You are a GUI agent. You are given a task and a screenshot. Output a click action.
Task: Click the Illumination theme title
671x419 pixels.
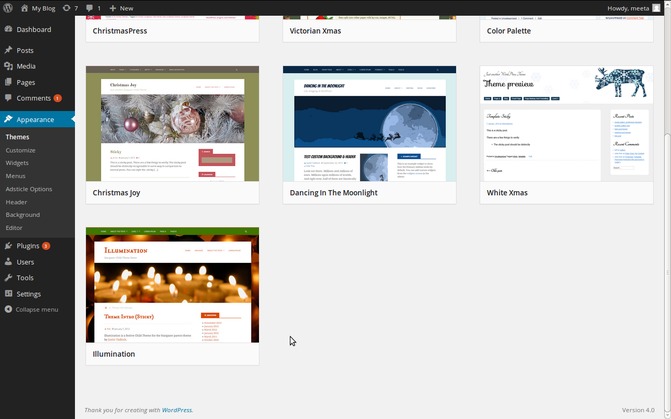(x=114, y=354)
